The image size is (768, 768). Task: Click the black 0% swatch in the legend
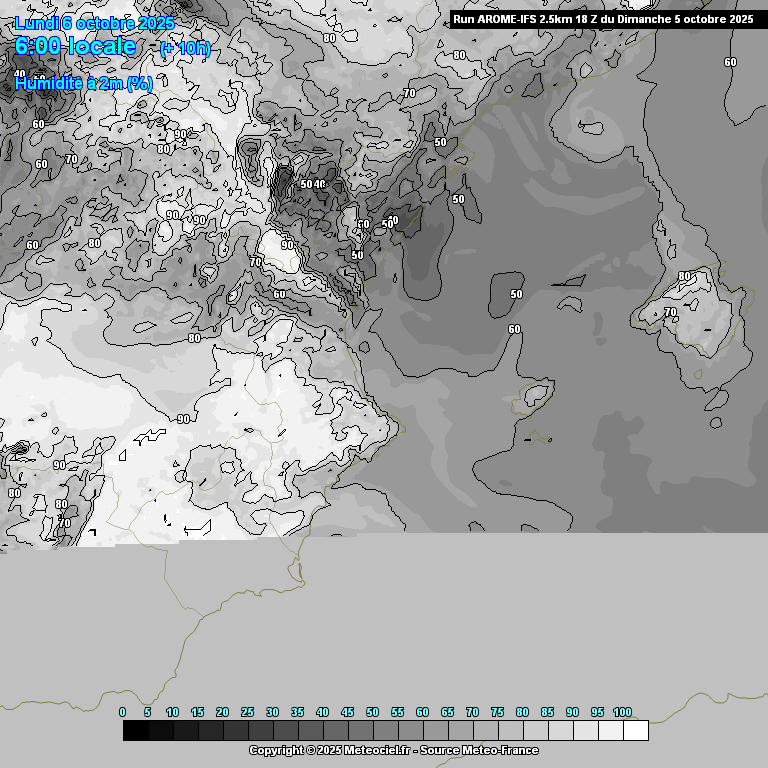pyautogui.click(x=136, y=731)
